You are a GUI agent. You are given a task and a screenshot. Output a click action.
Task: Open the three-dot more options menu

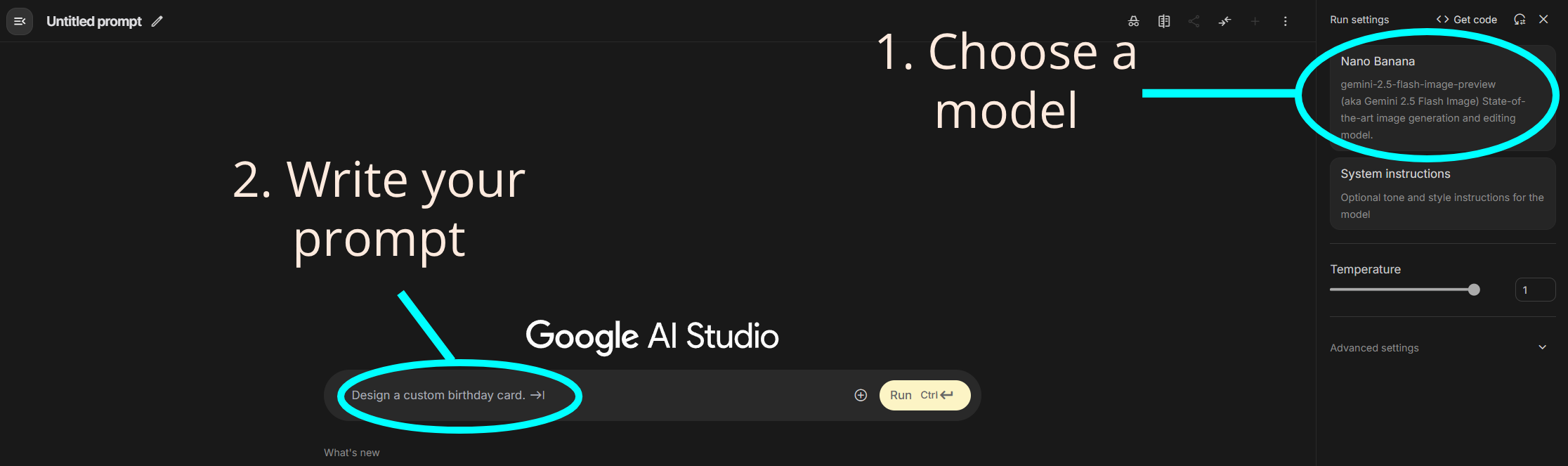pos(1285,21)
